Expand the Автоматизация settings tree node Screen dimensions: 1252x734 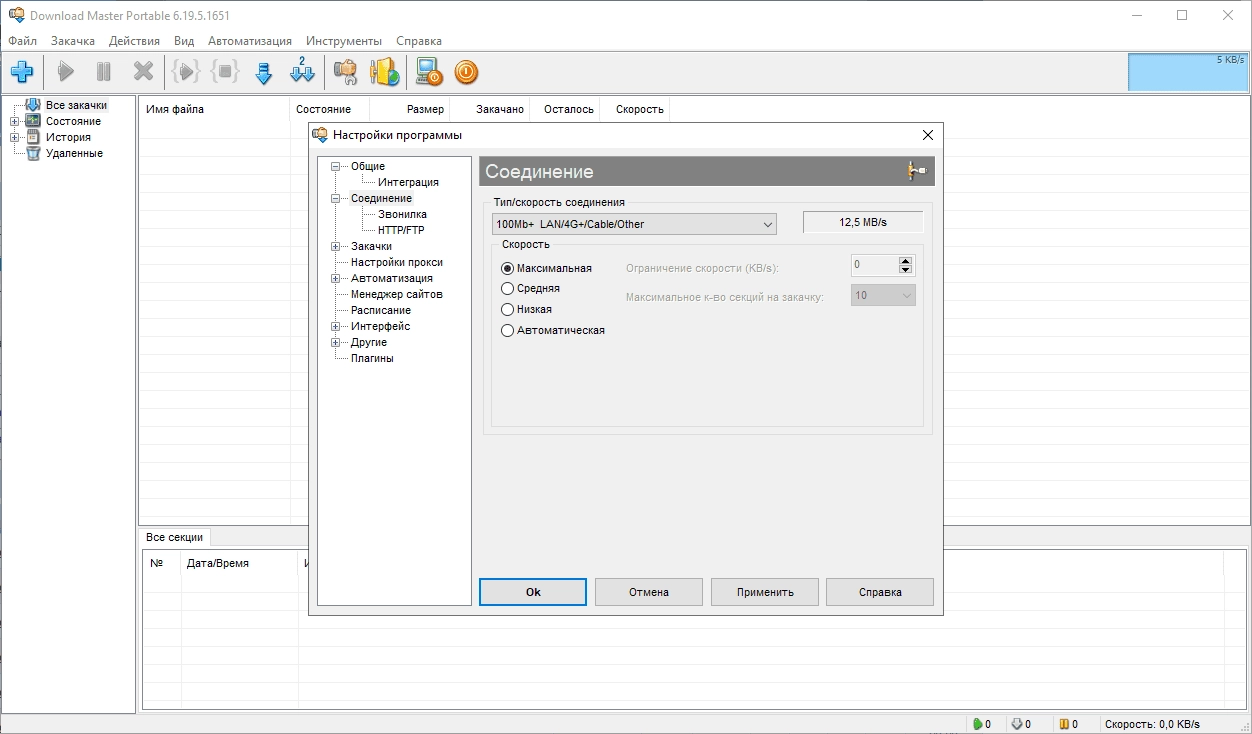336,278
